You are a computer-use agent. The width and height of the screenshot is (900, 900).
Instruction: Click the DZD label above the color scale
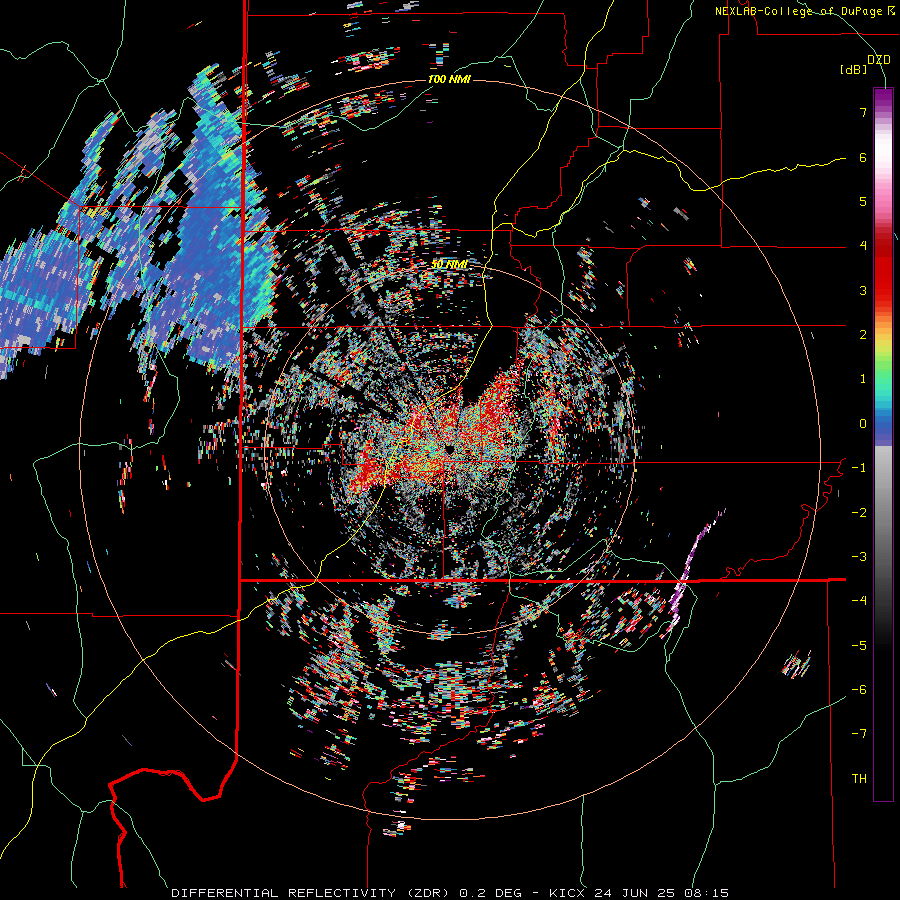878,60
